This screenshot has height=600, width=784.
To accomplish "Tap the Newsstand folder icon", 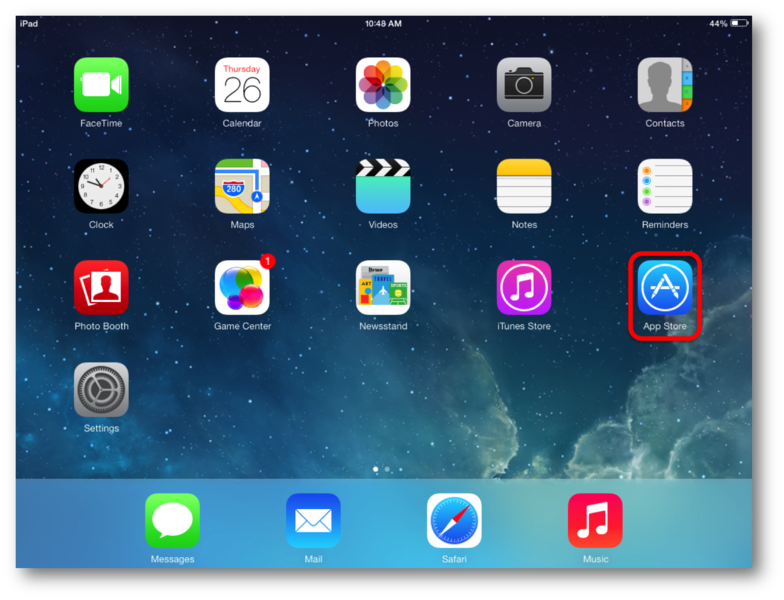I will (x=383, y=288).
